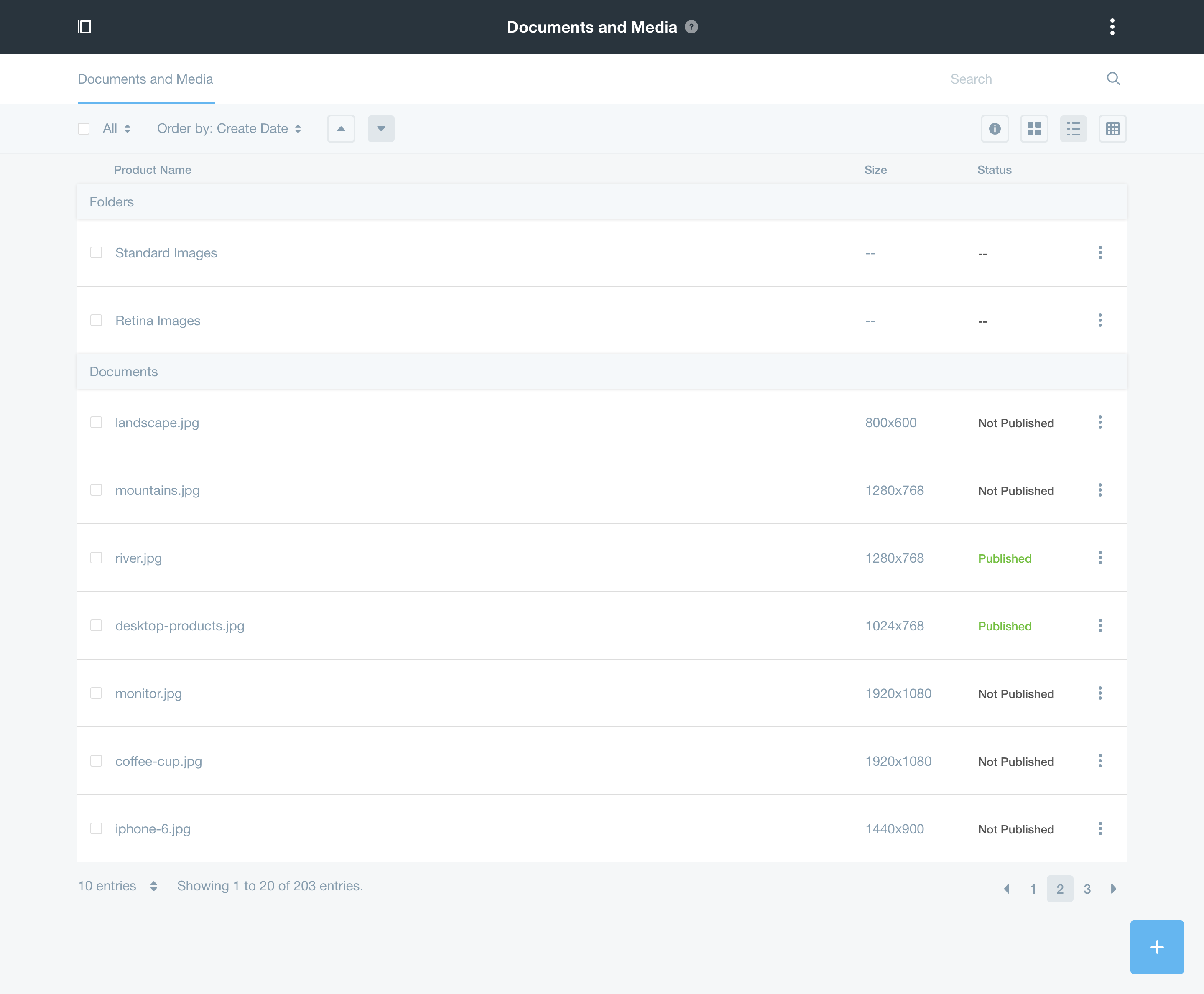Viewport: 1204px width, 994px height.
Task: Toggle the info panel
Action: click(995, 128)
